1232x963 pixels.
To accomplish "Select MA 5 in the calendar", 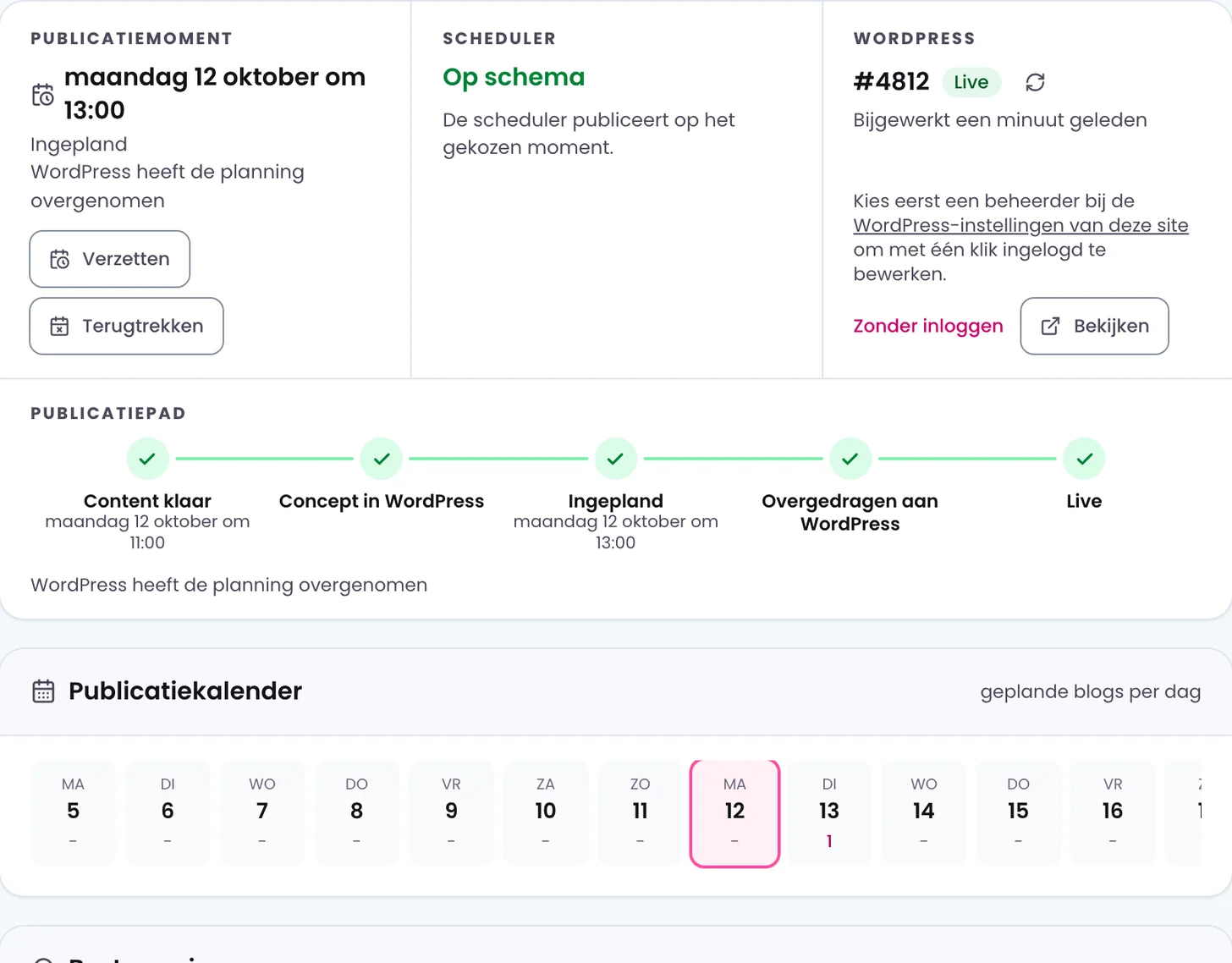I will [x=73, y=813].
